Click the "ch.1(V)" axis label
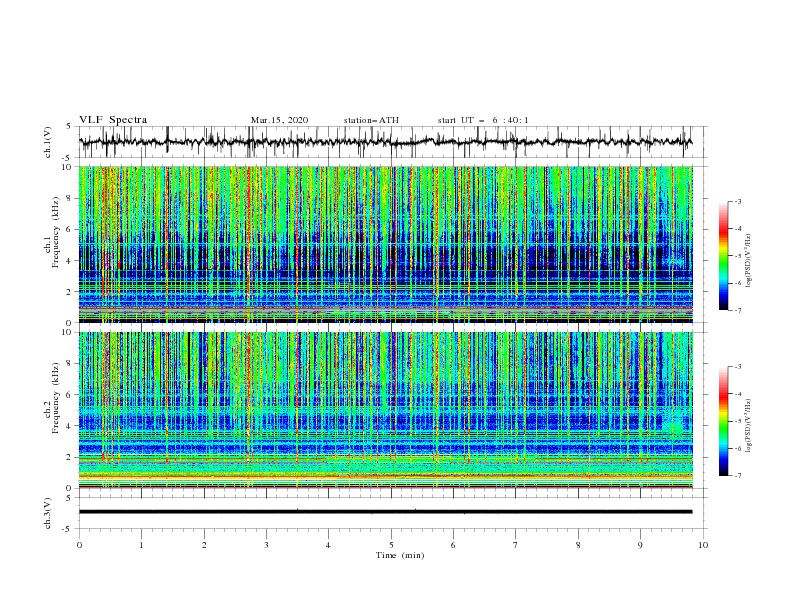The width and height of the screenshot is (792, 612). (48, 142)
